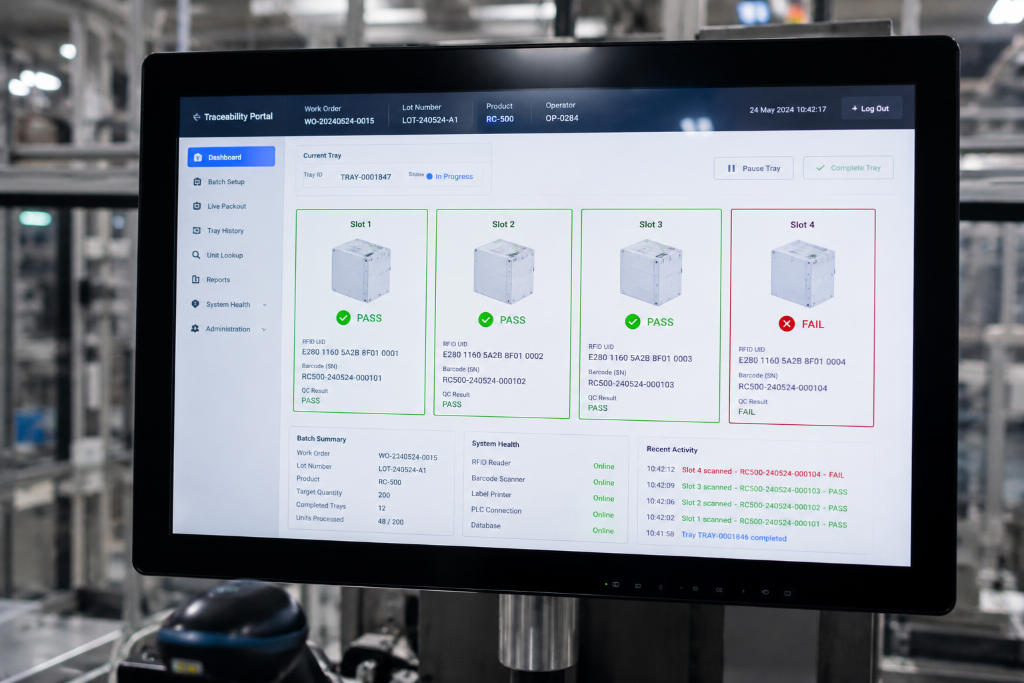The height and width of the screenshot is (683, 1024).
Task: Click the Slot 4 box thumbnail
Action: coord(803,274)
